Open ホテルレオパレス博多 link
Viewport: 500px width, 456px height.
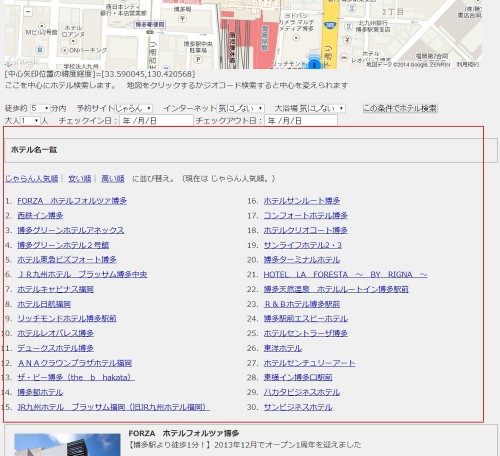click(x=55, y=333)
